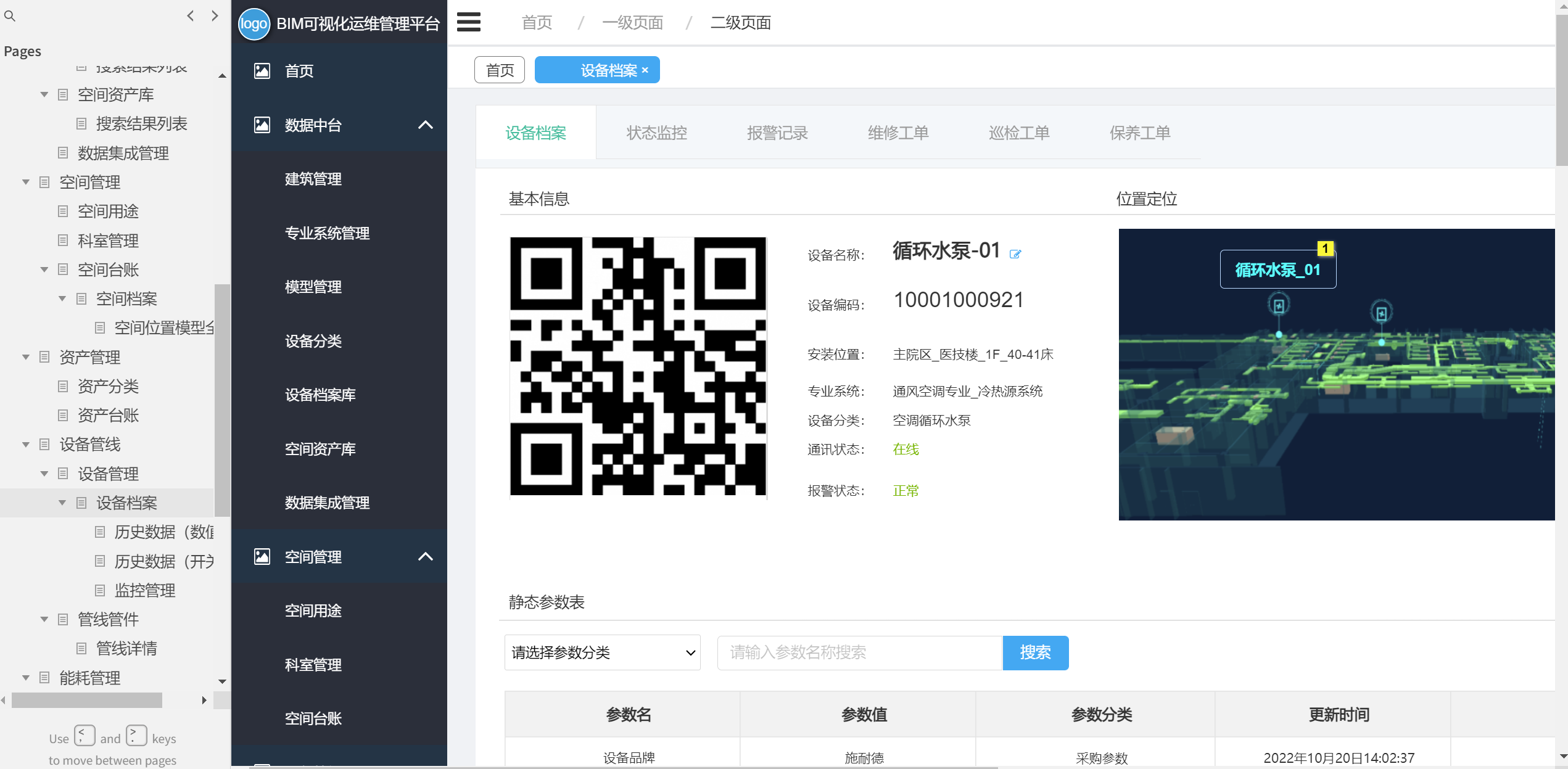Open 空间资产库 in the dark sidebar
Viewport: 1568px width, 769px height.
[320, 449]
